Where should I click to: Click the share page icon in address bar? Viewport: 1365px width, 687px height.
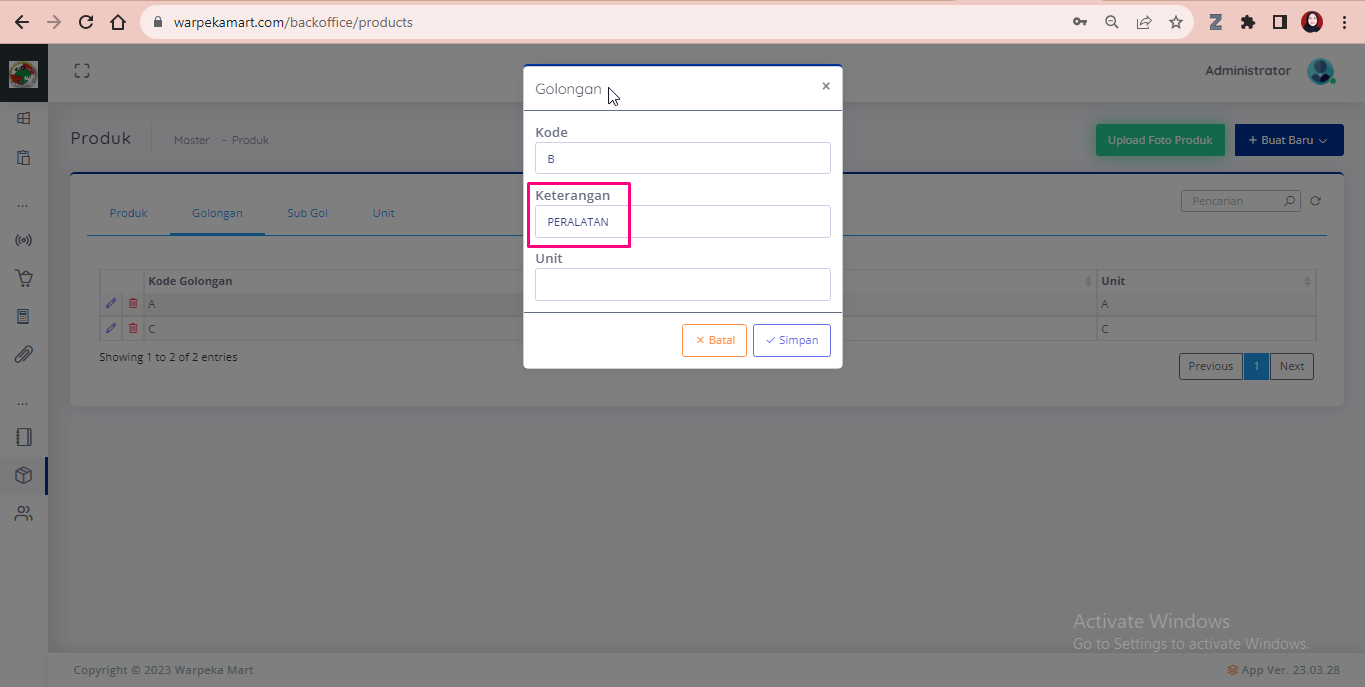pos(1144,22)
